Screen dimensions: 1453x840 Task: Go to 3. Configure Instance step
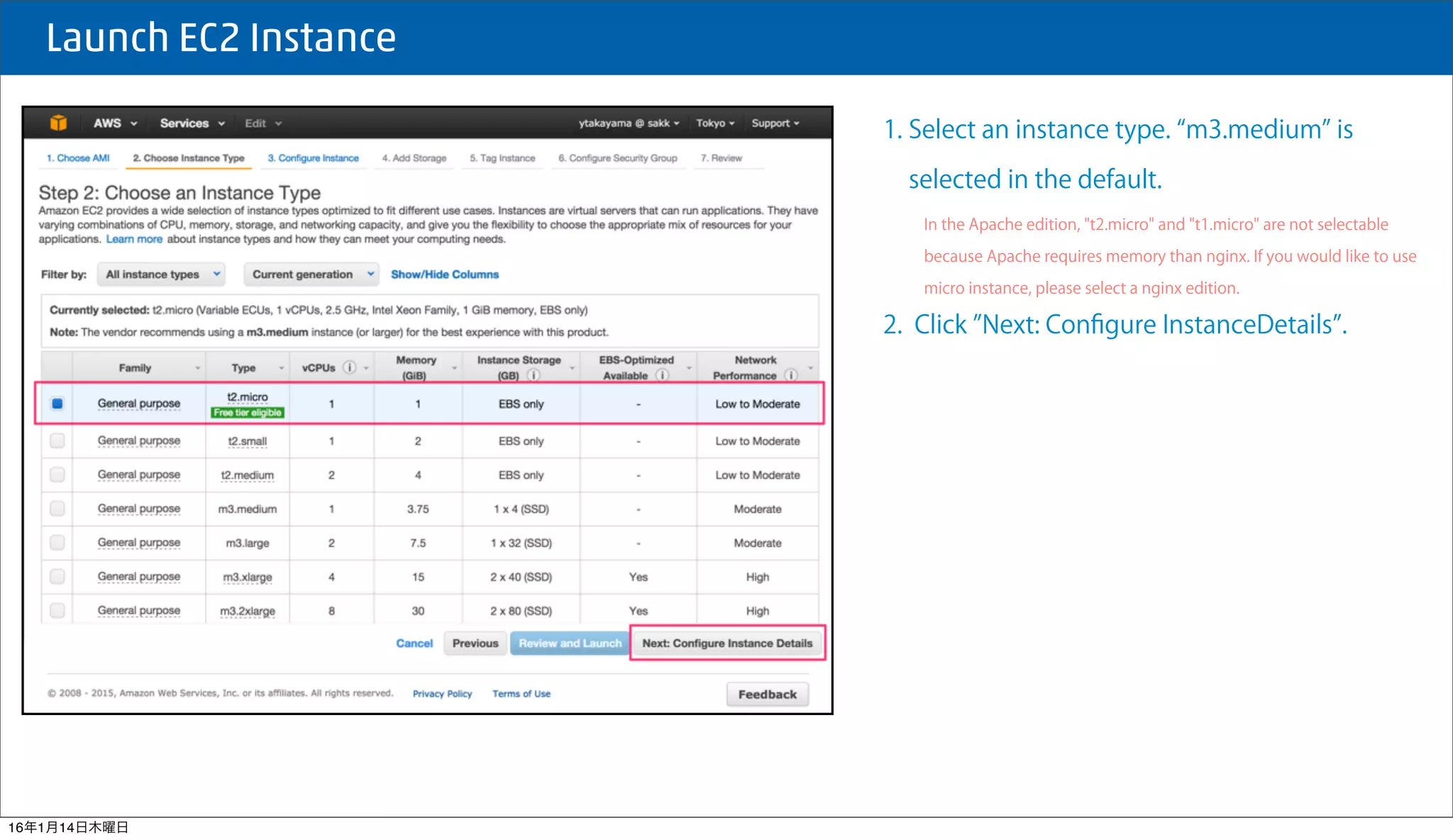point(313,158)
